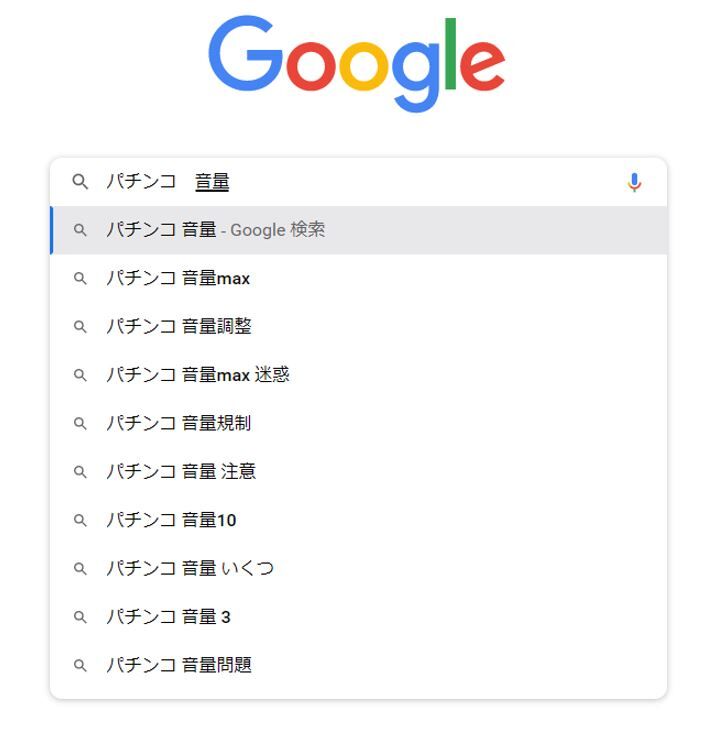The height and width of the screenshot is (737, 712).
Task: Click the search box magnifier icon
Action: (x=80, y=182)
